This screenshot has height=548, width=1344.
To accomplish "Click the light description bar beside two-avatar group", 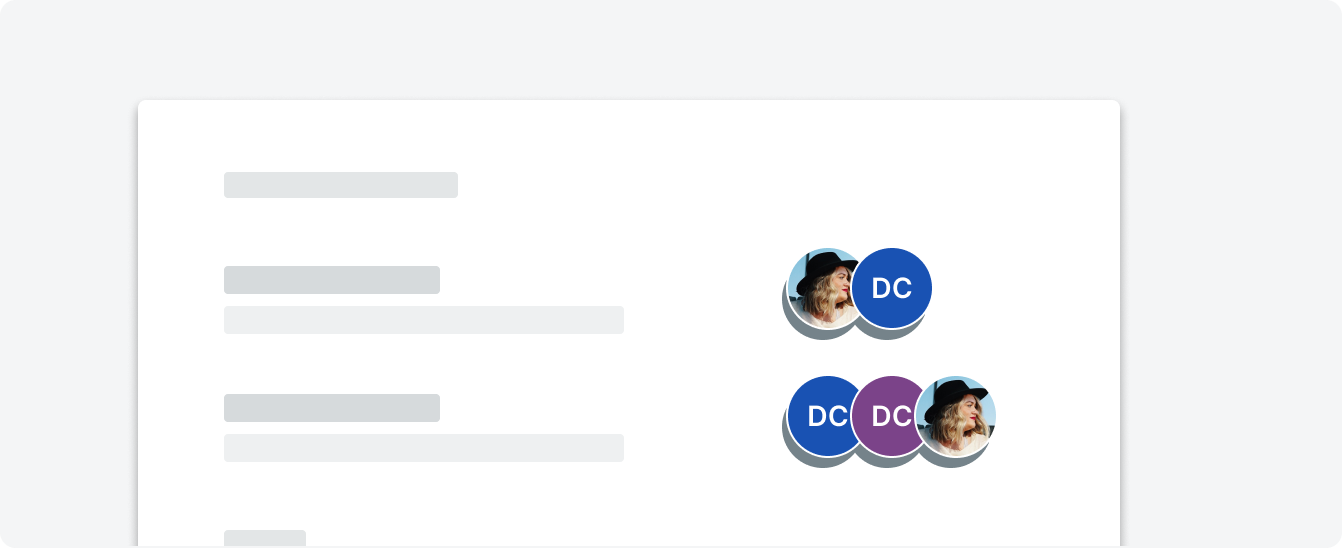I will tap(424, 320).
